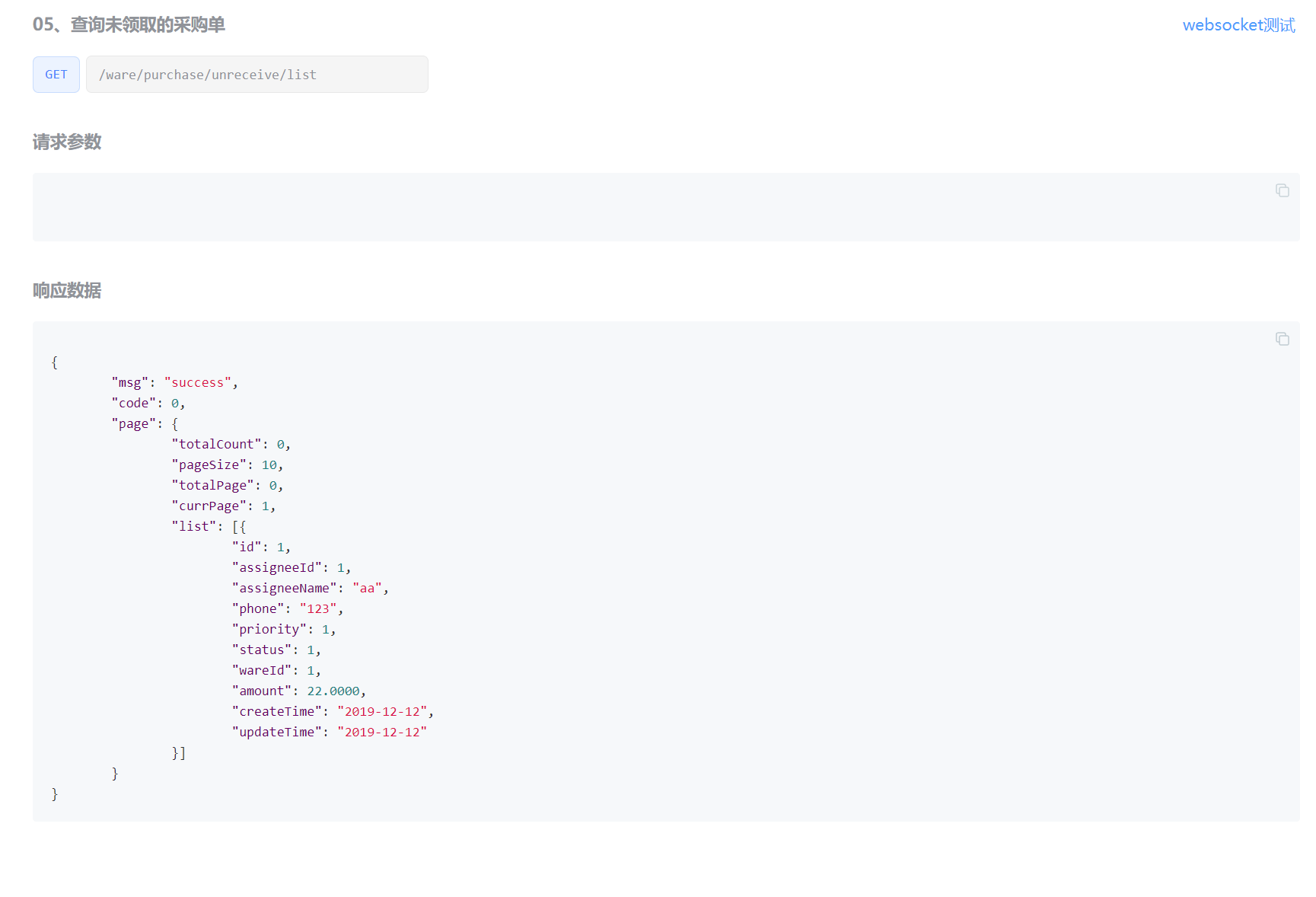The image size is (1316, 897).
Task: Copy the response data JSON block
Action: pyautogui.click(x=1282, y=339)
